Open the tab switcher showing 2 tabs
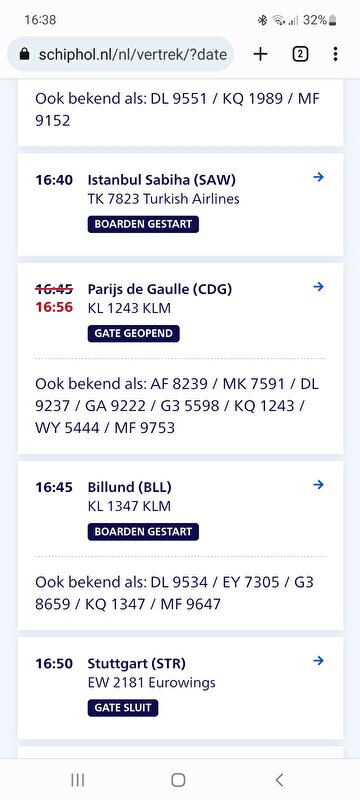The width and height of the screenshot is (360, 800). [300, 54]
